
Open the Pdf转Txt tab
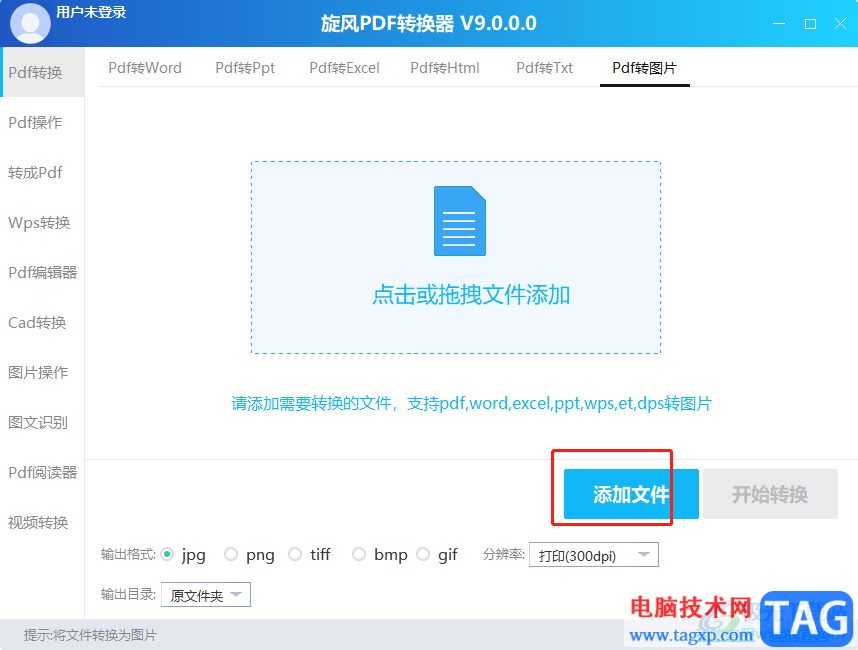coord(544,68)
